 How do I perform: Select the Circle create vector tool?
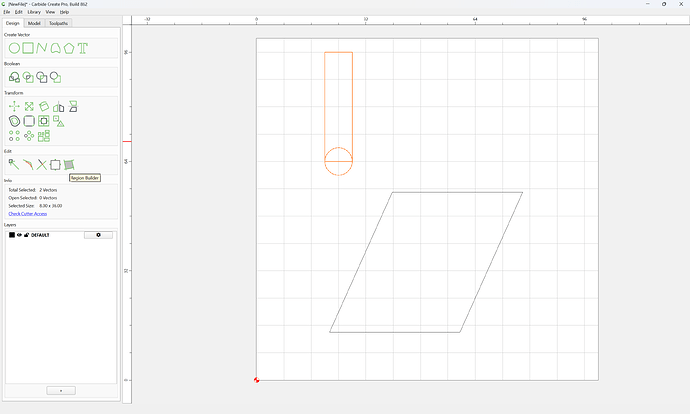click(14, 48)
